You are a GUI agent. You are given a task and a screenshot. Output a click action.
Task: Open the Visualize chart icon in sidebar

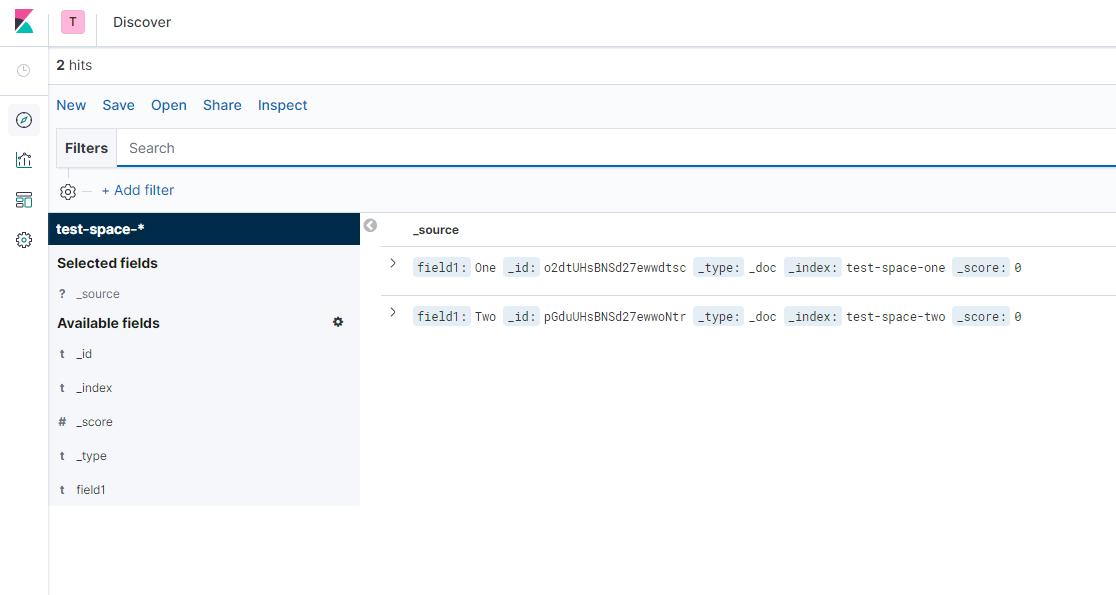coord(24,160)
